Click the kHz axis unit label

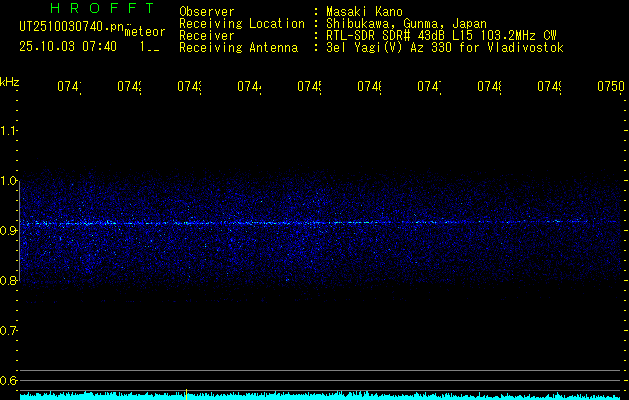click(10, 80)
